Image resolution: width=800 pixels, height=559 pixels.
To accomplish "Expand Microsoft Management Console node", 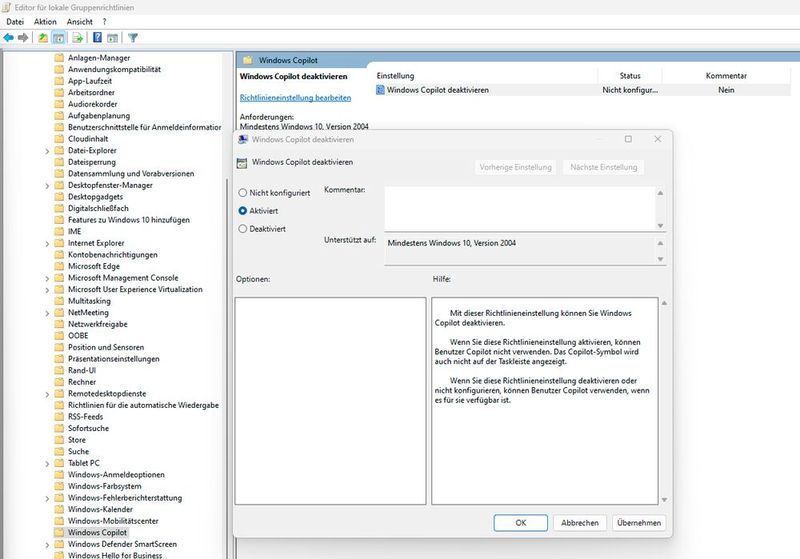I will click(x=47, y=278).
